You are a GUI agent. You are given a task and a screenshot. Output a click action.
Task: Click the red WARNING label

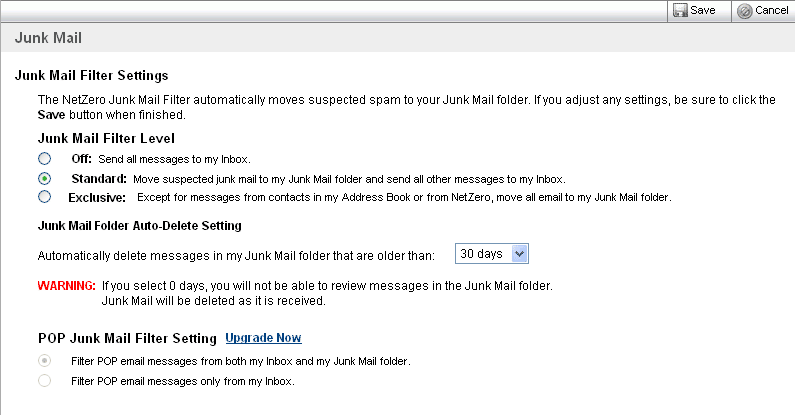coord(66,286)
